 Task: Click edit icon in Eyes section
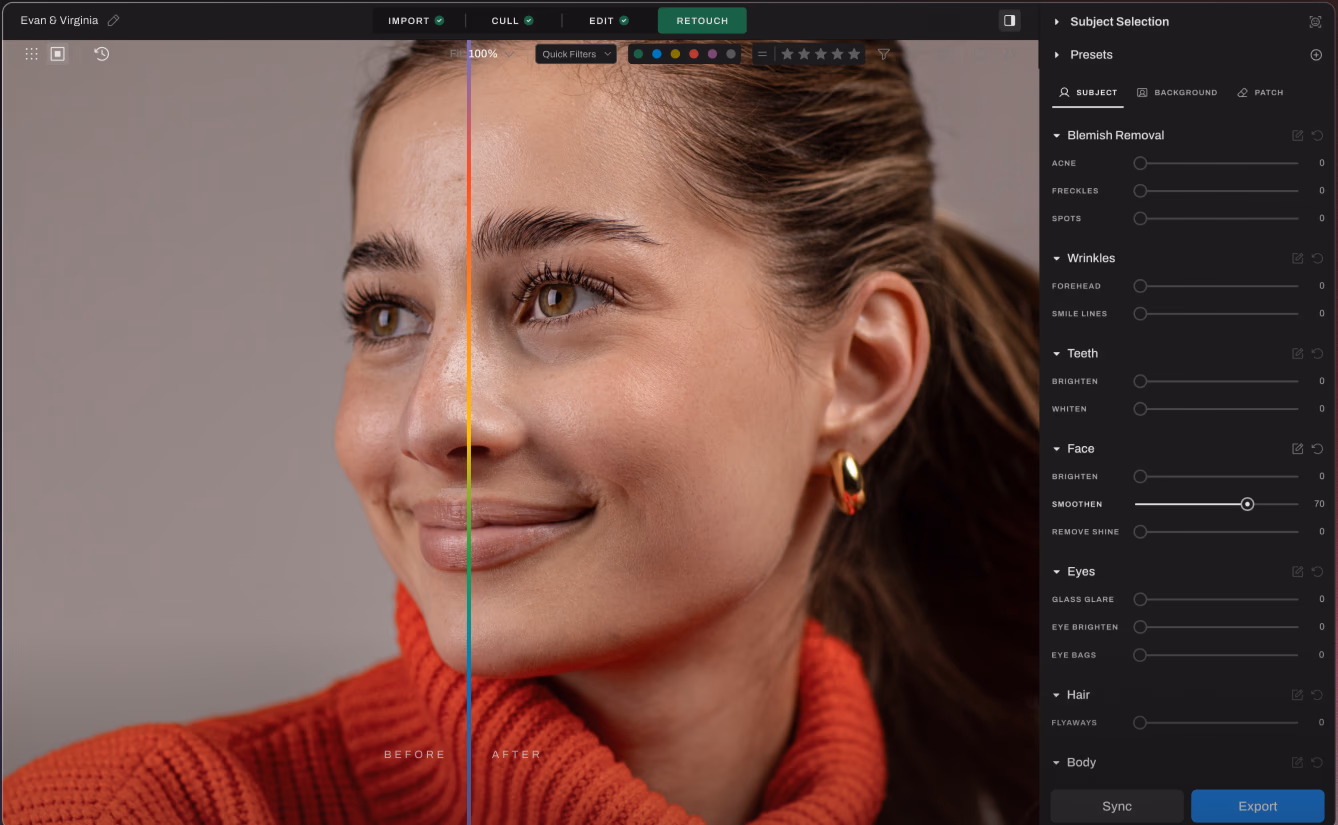1298,572
